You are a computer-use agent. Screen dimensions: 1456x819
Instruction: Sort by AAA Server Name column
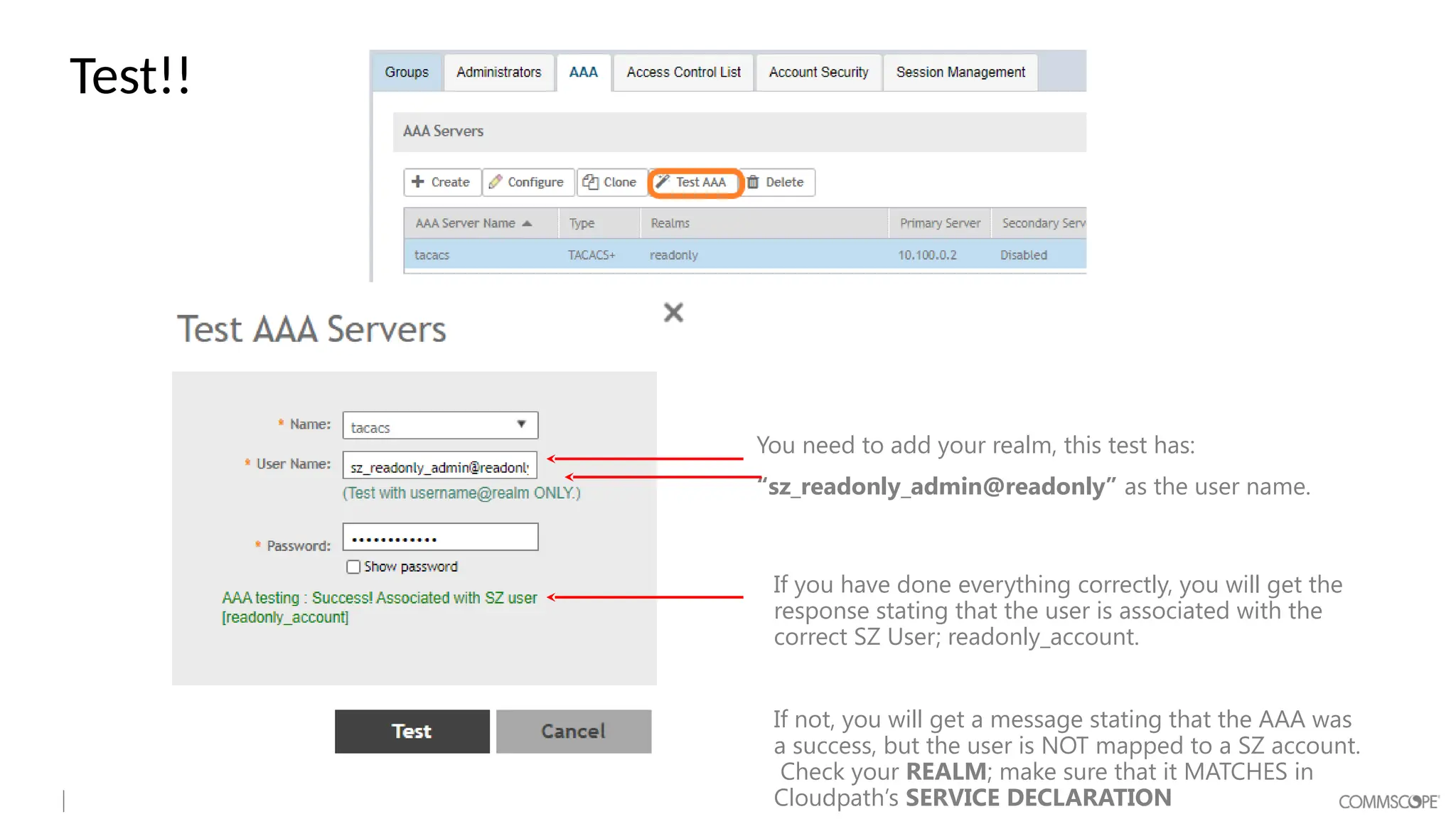481,223
